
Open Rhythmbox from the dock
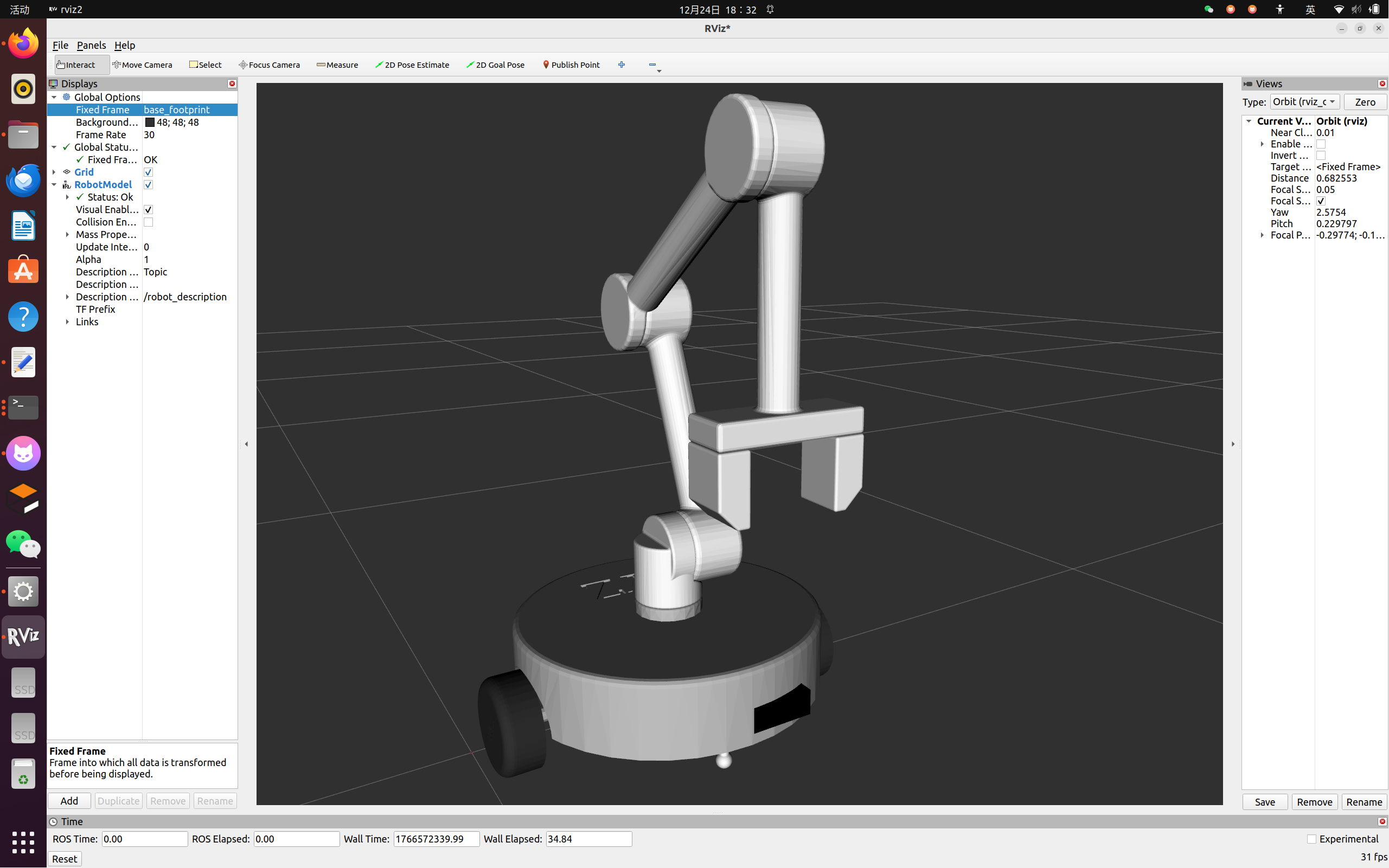[x=23, y=89]
